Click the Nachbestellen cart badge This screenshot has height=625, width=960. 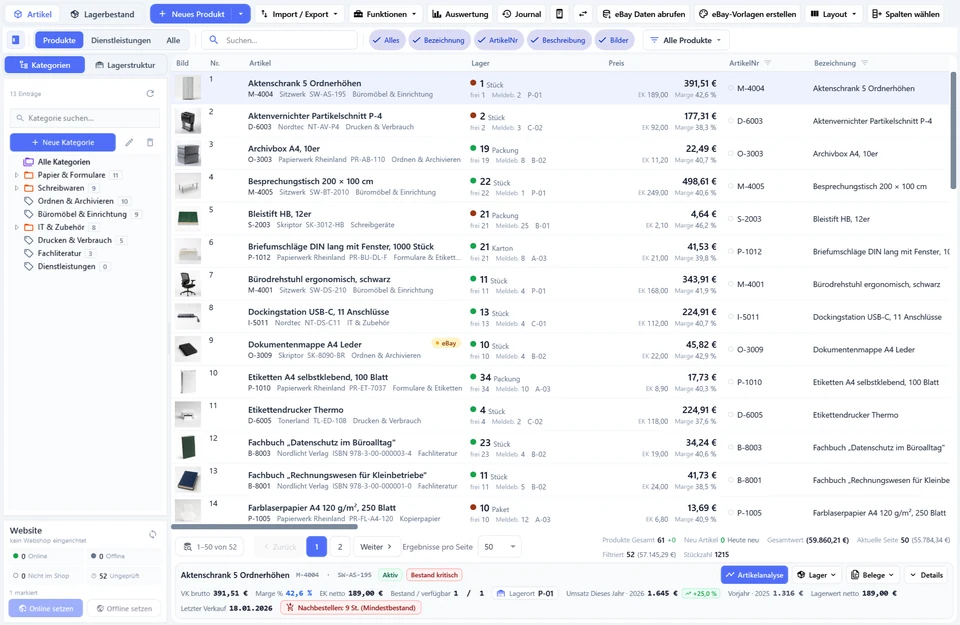click(351, 608)
